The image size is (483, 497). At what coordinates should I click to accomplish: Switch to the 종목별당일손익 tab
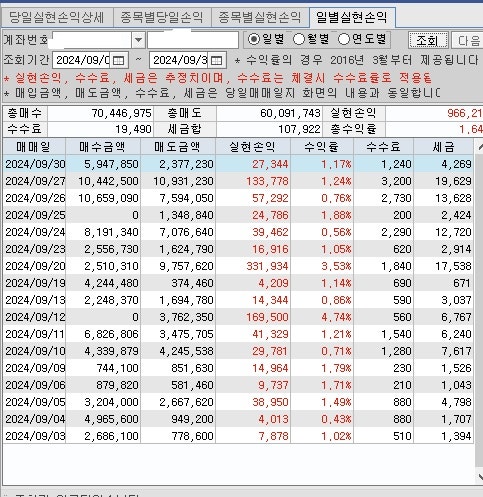coord(162,18)
